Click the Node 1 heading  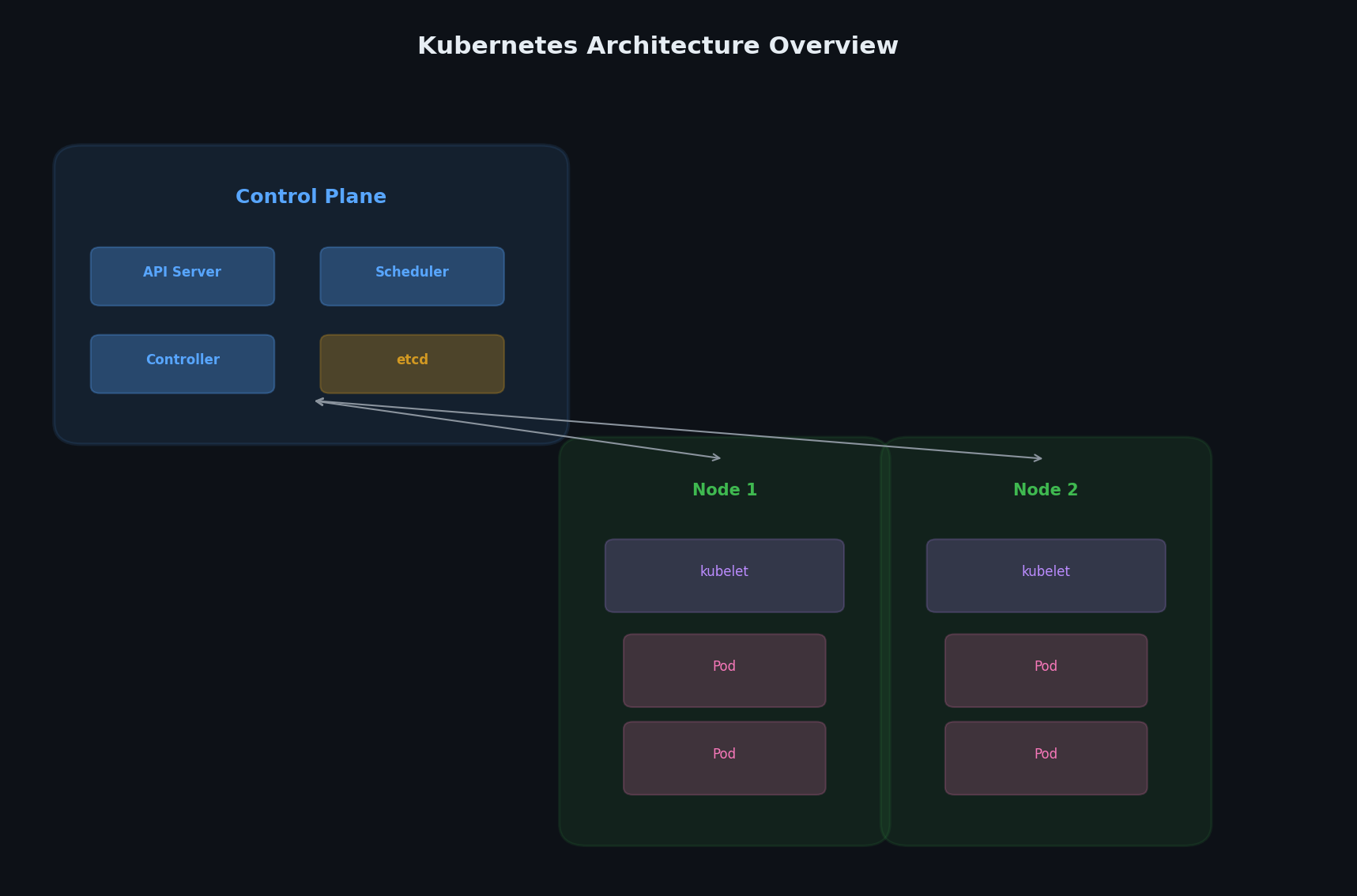click(725, 490)
